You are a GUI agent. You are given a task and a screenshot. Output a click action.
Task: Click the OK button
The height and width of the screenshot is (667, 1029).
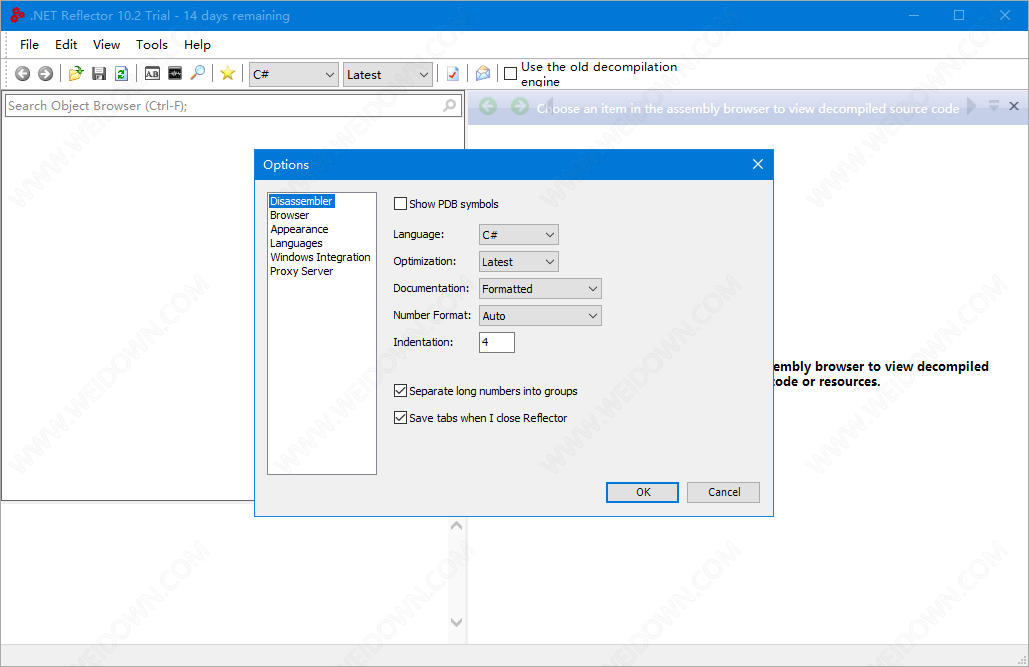point(642,492)
